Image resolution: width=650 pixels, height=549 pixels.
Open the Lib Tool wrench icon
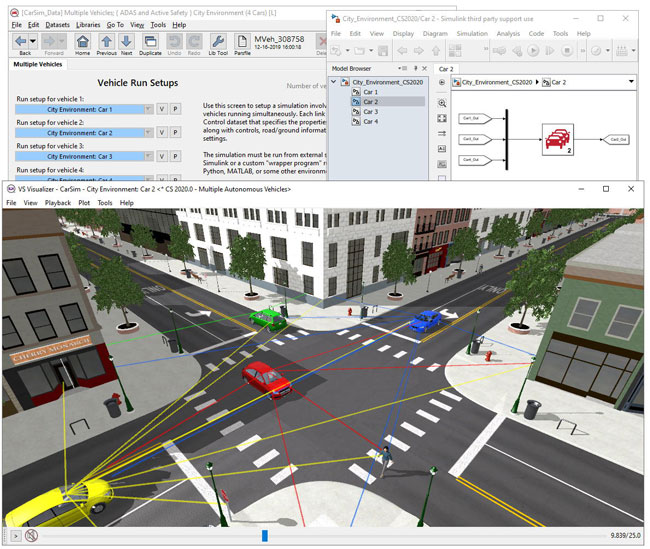coord(218,41)
